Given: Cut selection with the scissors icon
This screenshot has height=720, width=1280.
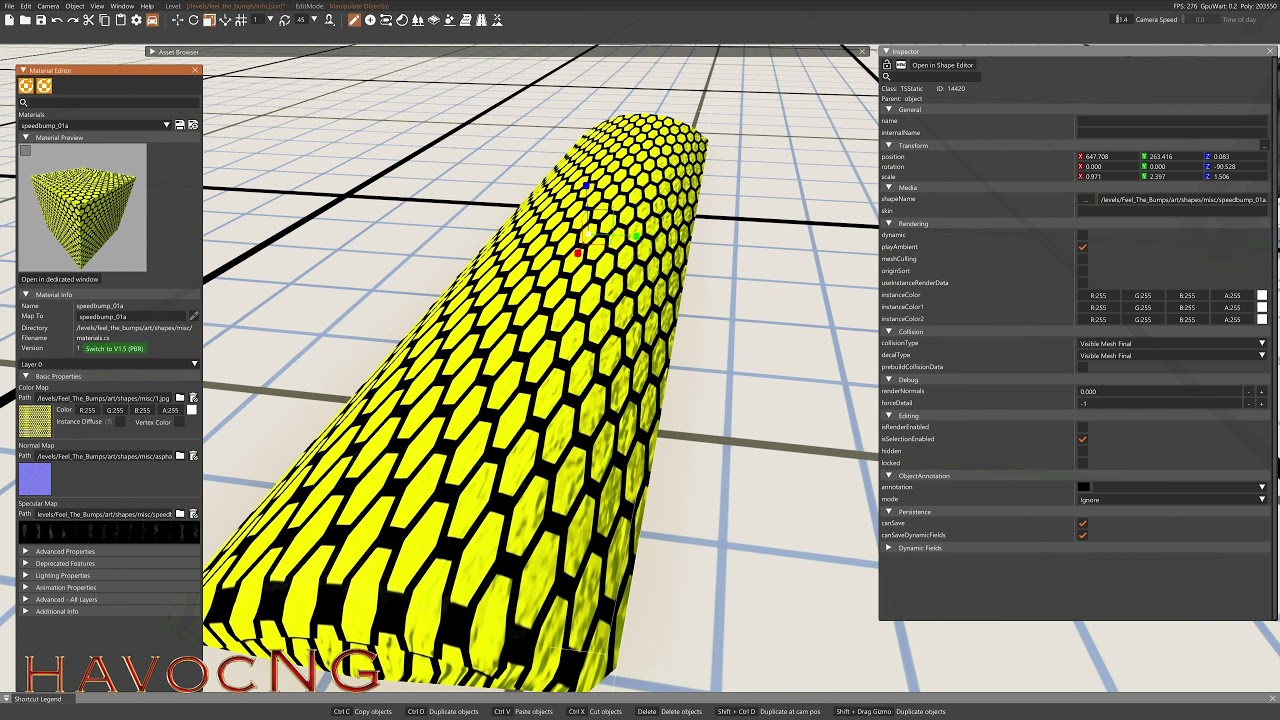Looking at the screenshot, I should click(x=89, y=20).
